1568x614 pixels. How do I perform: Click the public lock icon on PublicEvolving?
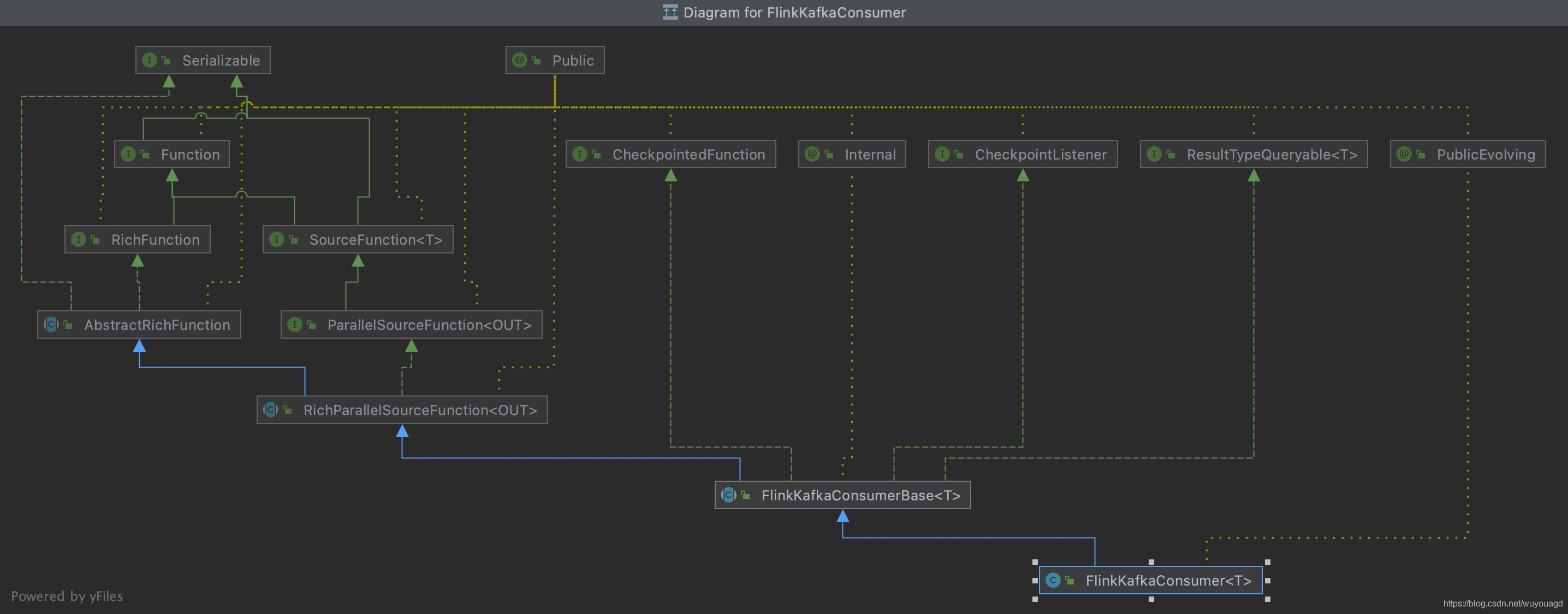click(1421, 154)
